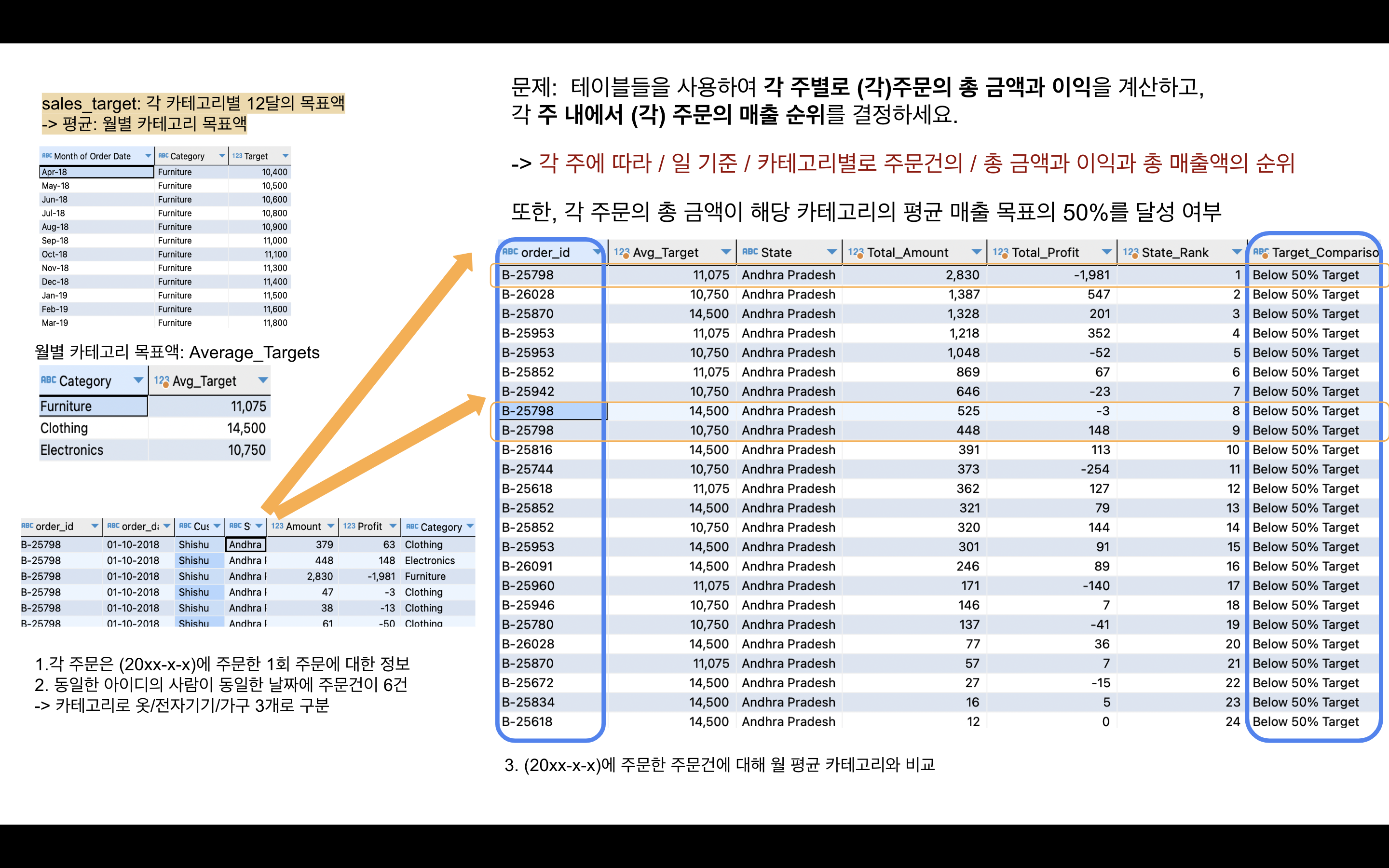This screenshot has height=868, width=1389.
Task: Click the 123 icon beside Amount column header
Action: (x=277, y=526)
